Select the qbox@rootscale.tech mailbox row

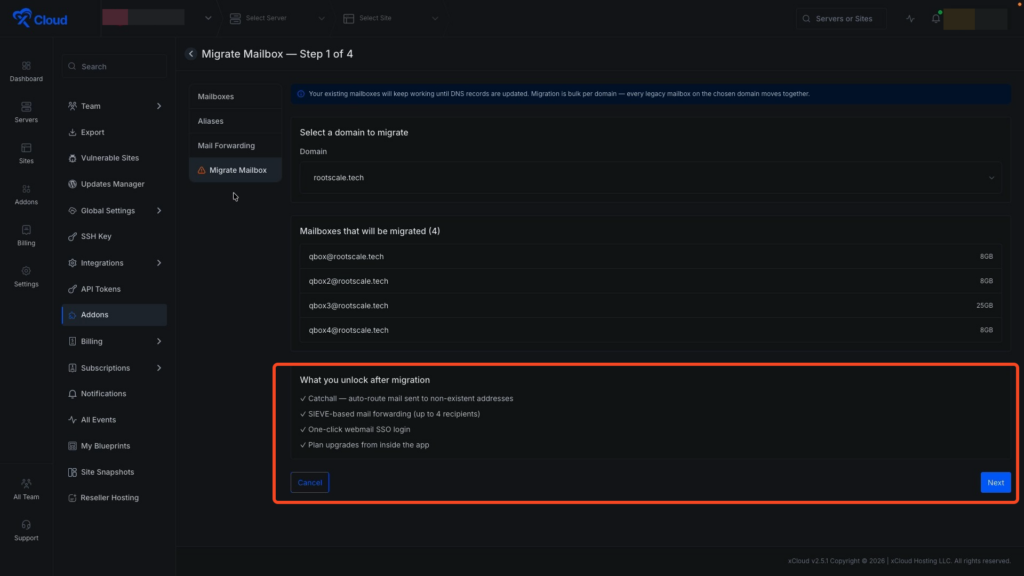(x=650, y=257)
